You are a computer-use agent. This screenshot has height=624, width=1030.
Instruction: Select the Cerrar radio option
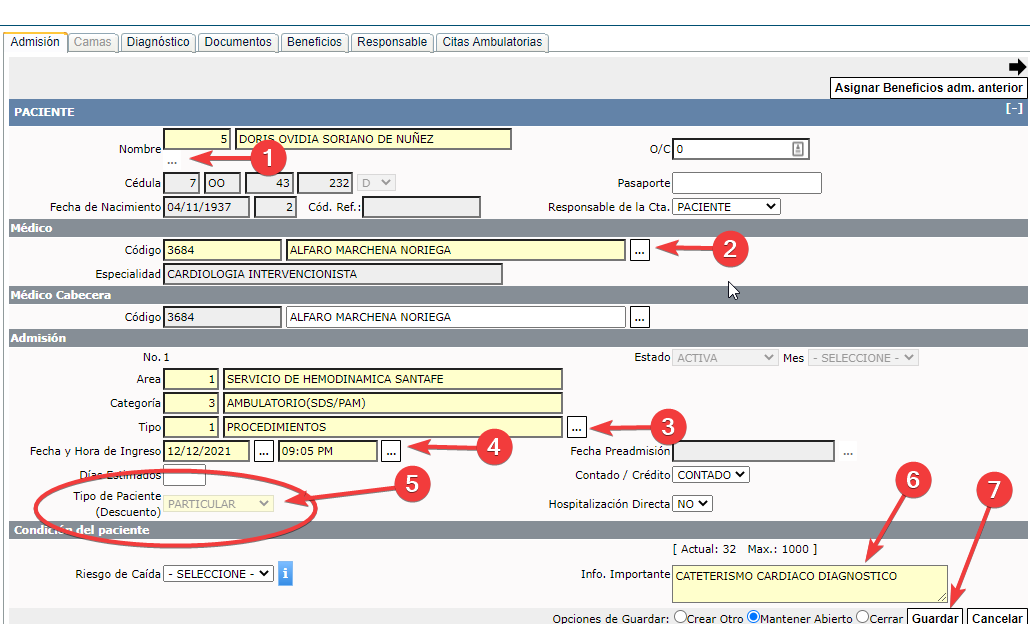tap(862, 617)
